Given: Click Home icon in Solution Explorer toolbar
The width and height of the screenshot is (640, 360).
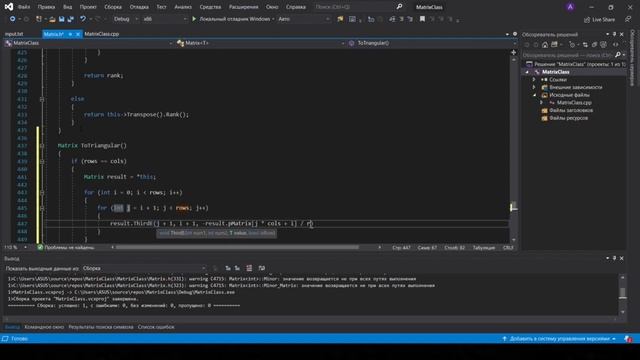Looking at the screenshot, I should (x=545, y=45).
